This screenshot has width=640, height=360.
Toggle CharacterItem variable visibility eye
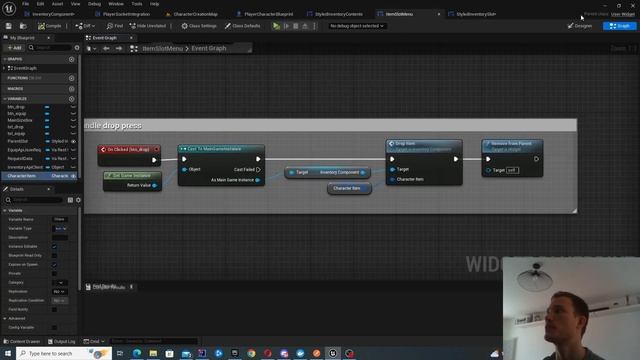coord(73,176)
